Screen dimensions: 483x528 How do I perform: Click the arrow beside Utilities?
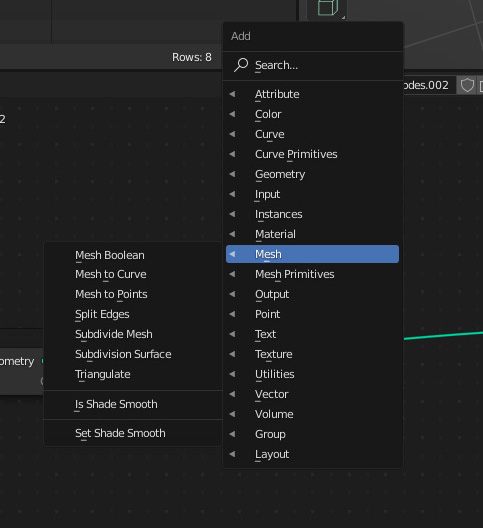click(x=232, y=374)
